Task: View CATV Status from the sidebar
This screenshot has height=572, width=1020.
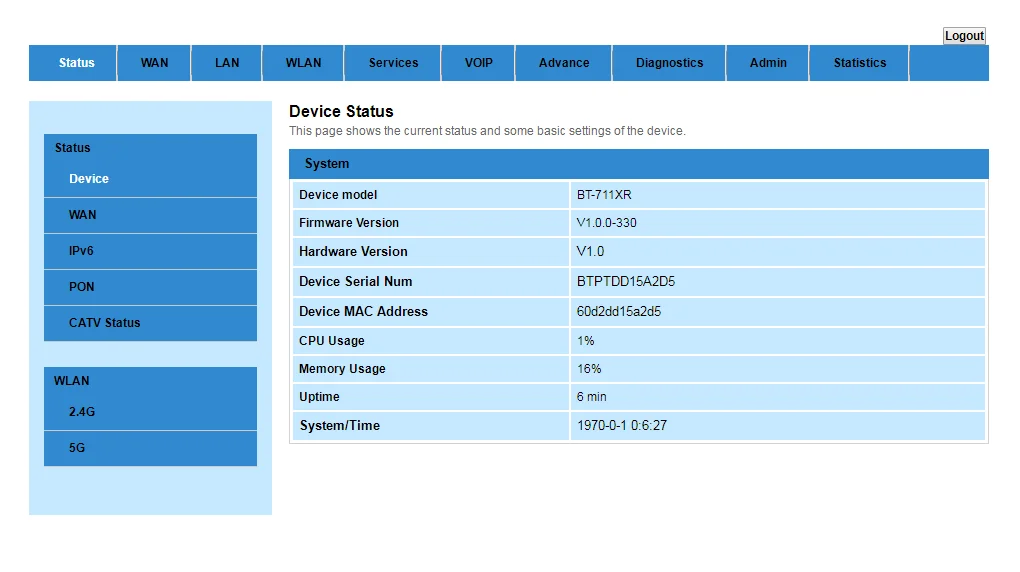Action: (x=105, y=323)
